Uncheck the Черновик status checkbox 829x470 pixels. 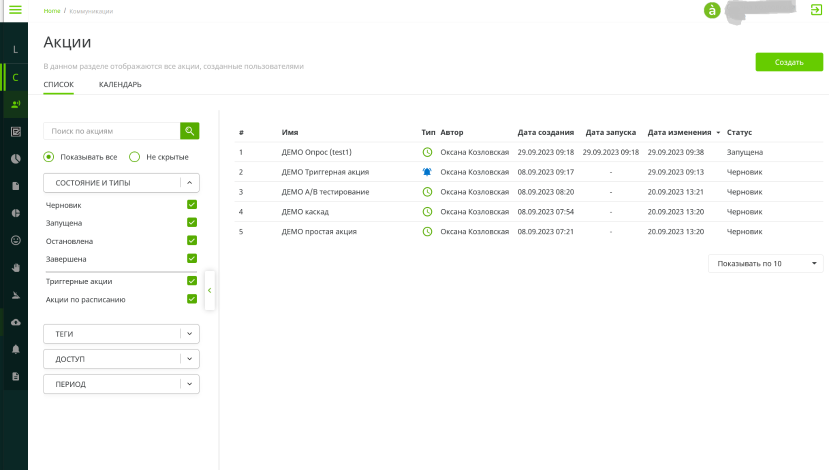pyautogui.click(x=192, y=205)
